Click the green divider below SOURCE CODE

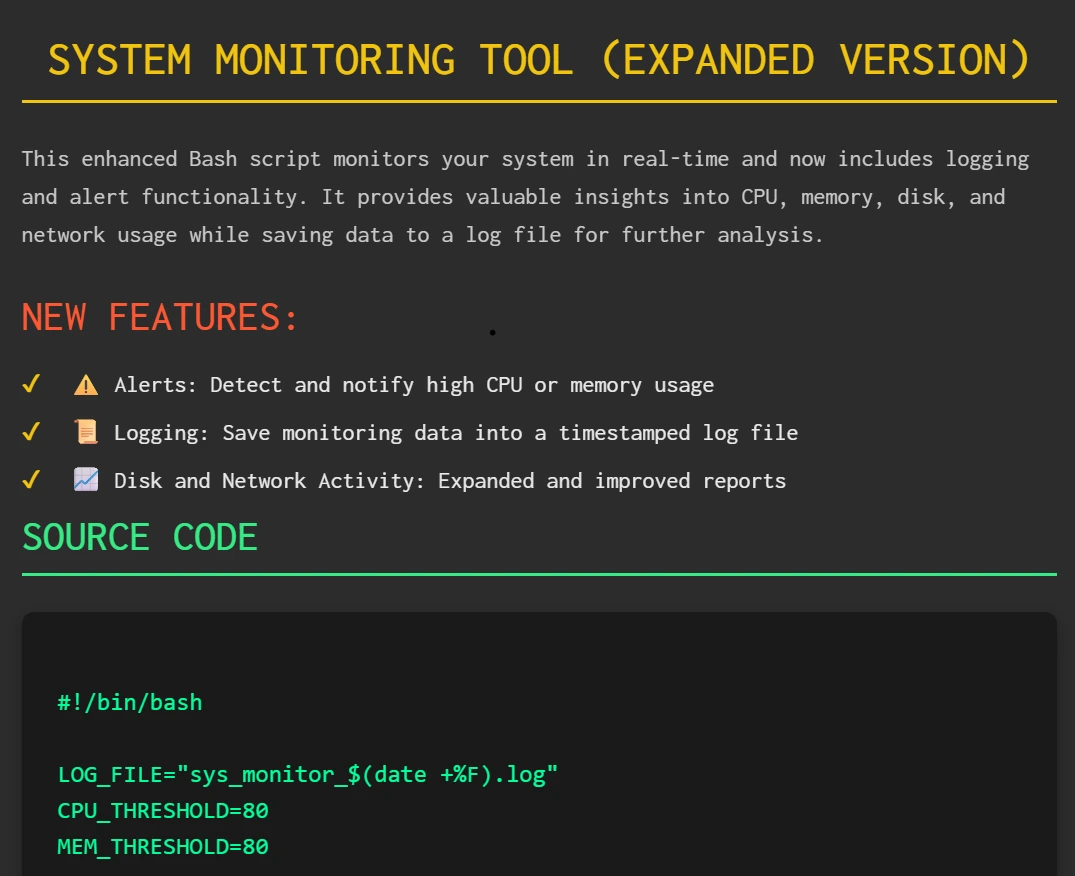point(538,573)
